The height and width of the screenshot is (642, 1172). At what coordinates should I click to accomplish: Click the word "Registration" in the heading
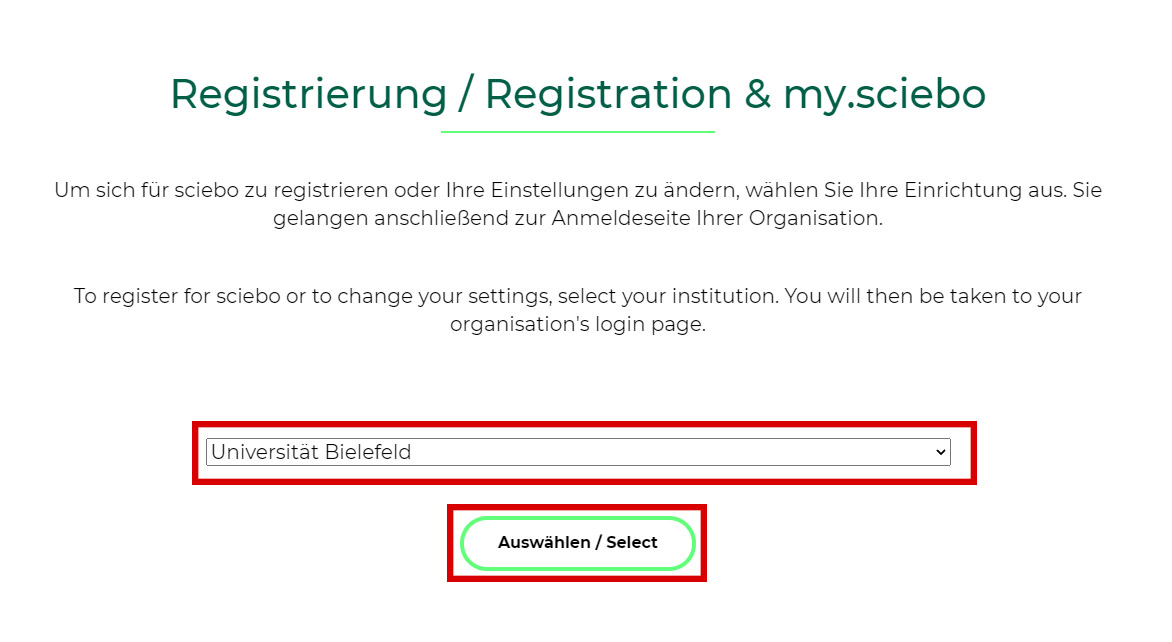[608, 94]
